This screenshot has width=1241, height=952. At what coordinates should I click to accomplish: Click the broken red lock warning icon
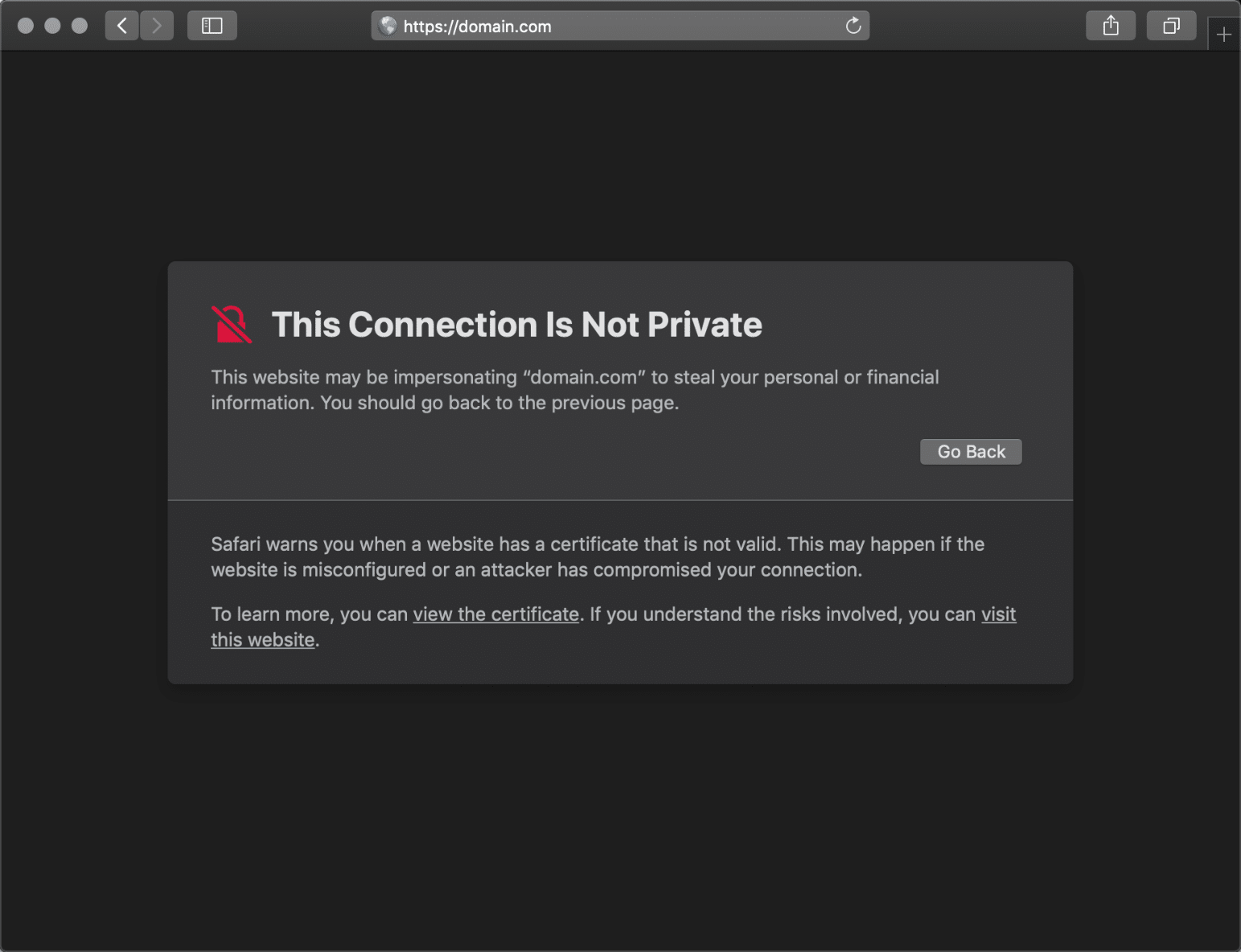click(231, 325)
